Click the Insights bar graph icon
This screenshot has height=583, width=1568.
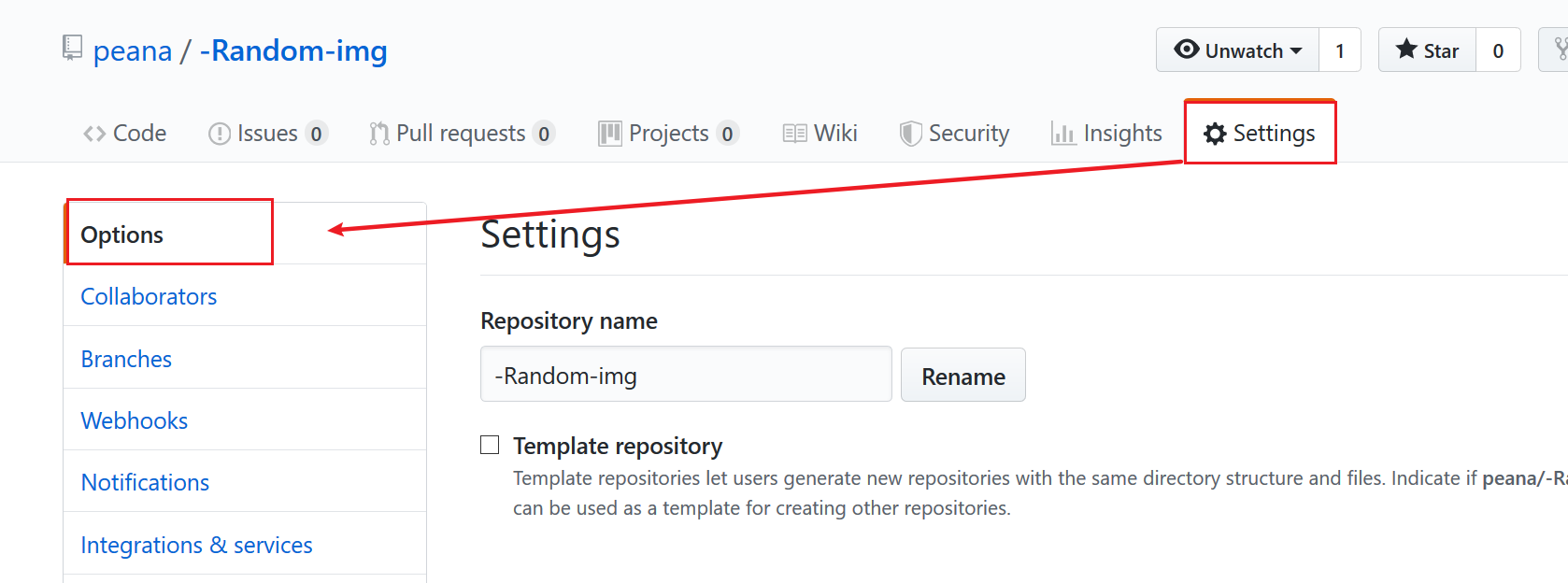tap(1063, 134)
